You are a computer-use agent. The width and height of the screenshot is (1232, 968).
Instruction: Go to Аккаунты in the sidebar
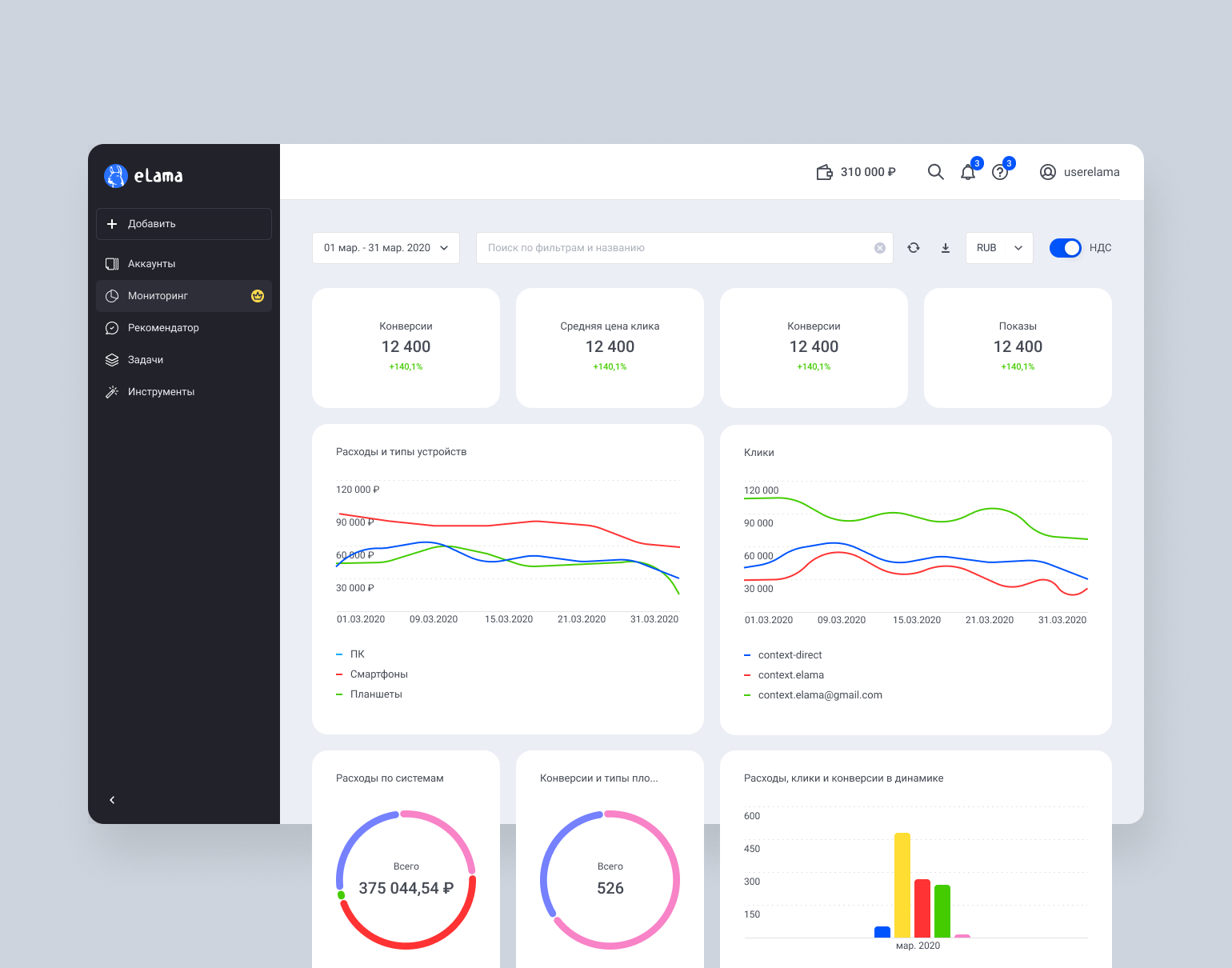click(x=151, y=264)
